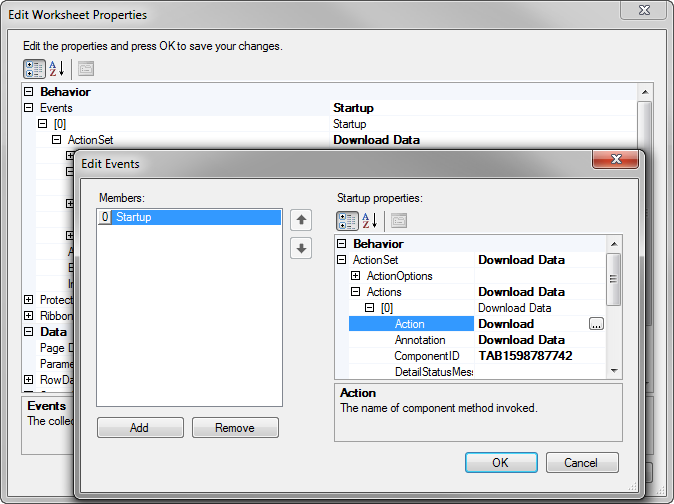Expand Protection node in worksheet properties

(x=29, y=299)
